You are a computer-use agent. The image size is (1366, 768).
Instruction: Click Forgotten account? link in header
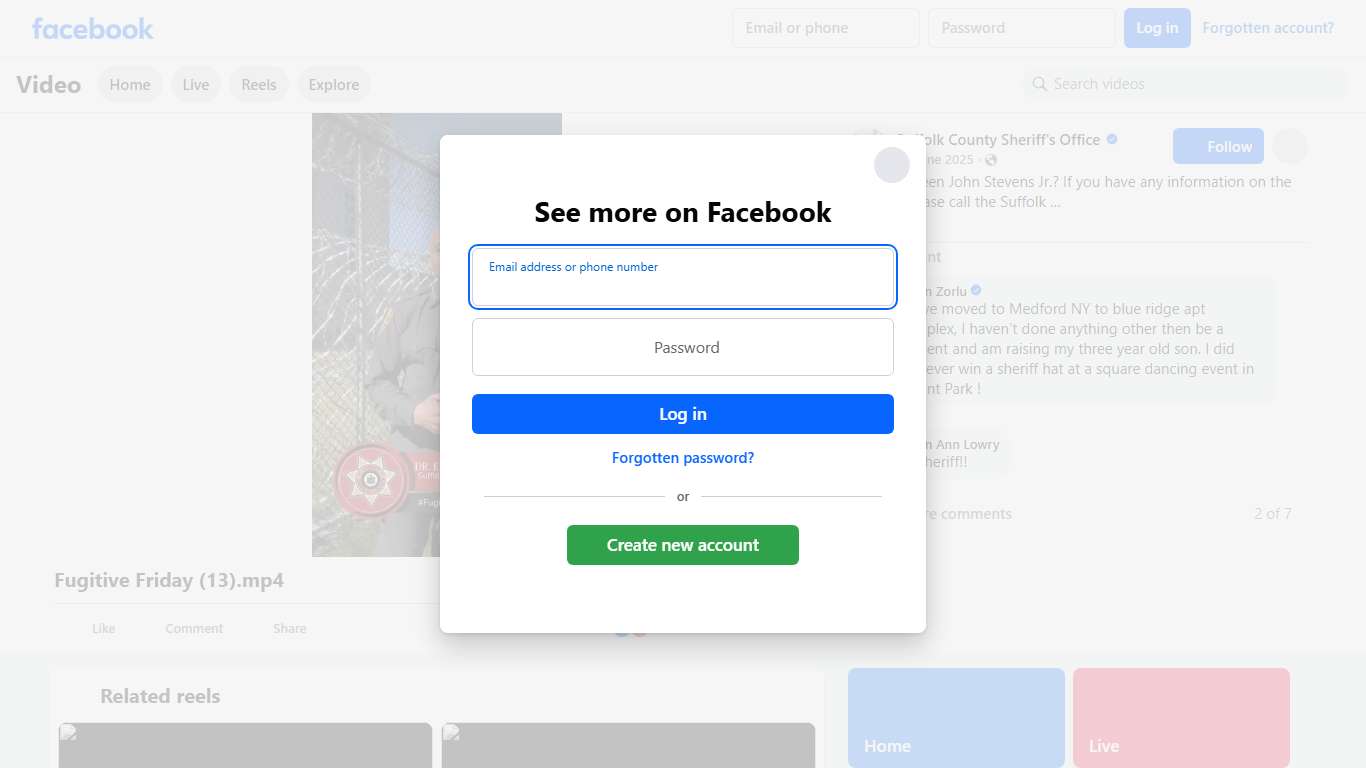[1268, 28]
